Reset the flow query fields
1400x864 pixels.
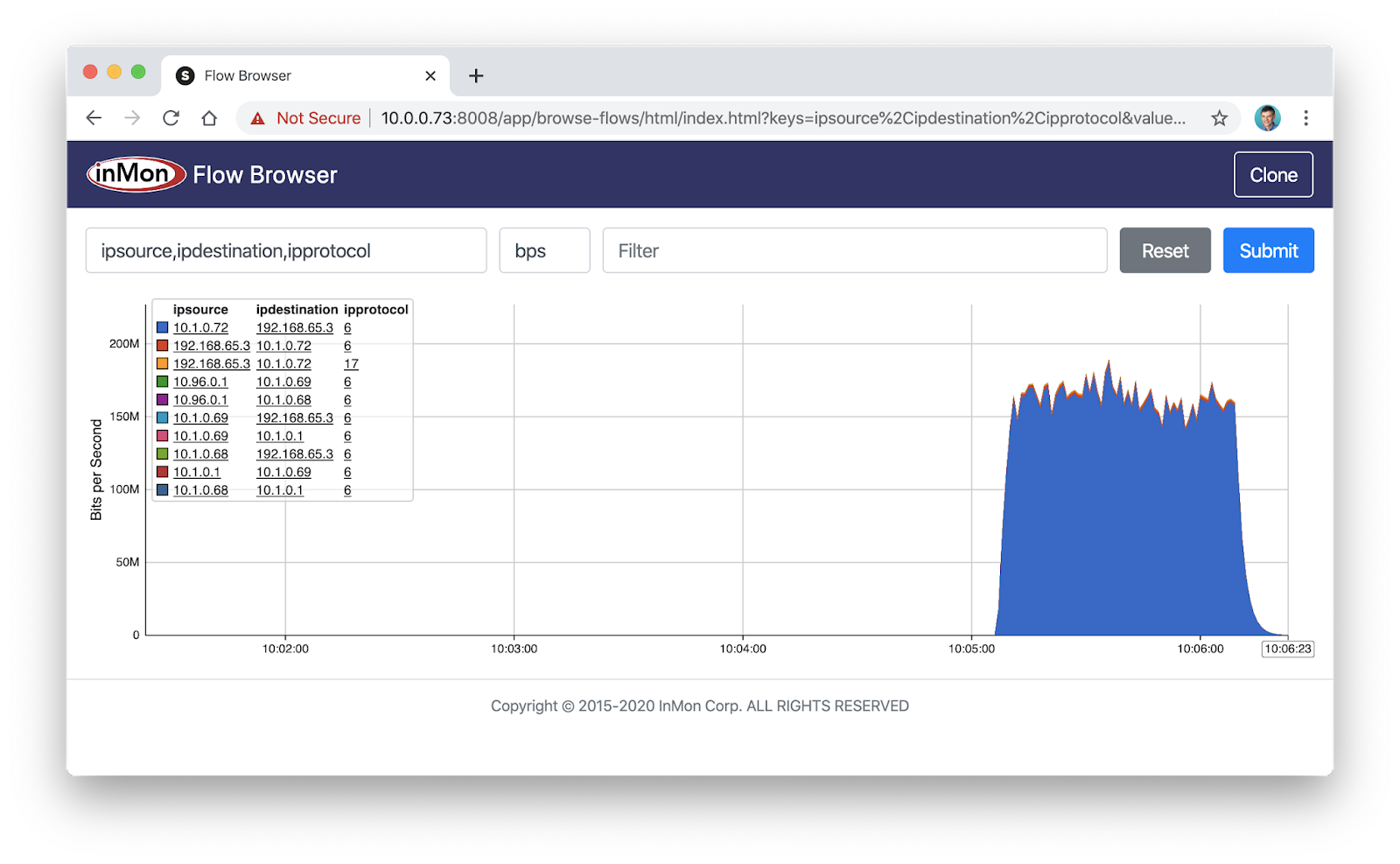pyautogui.click(x=1165, y=250)
